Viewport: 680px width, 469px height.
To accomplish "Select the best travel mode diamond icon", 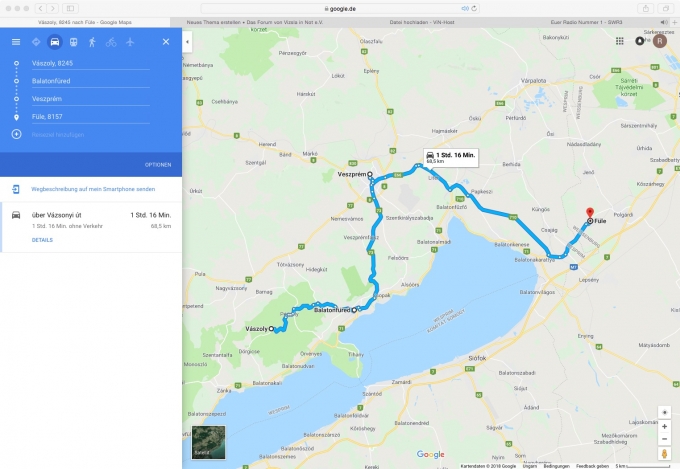I will point(36,42).
